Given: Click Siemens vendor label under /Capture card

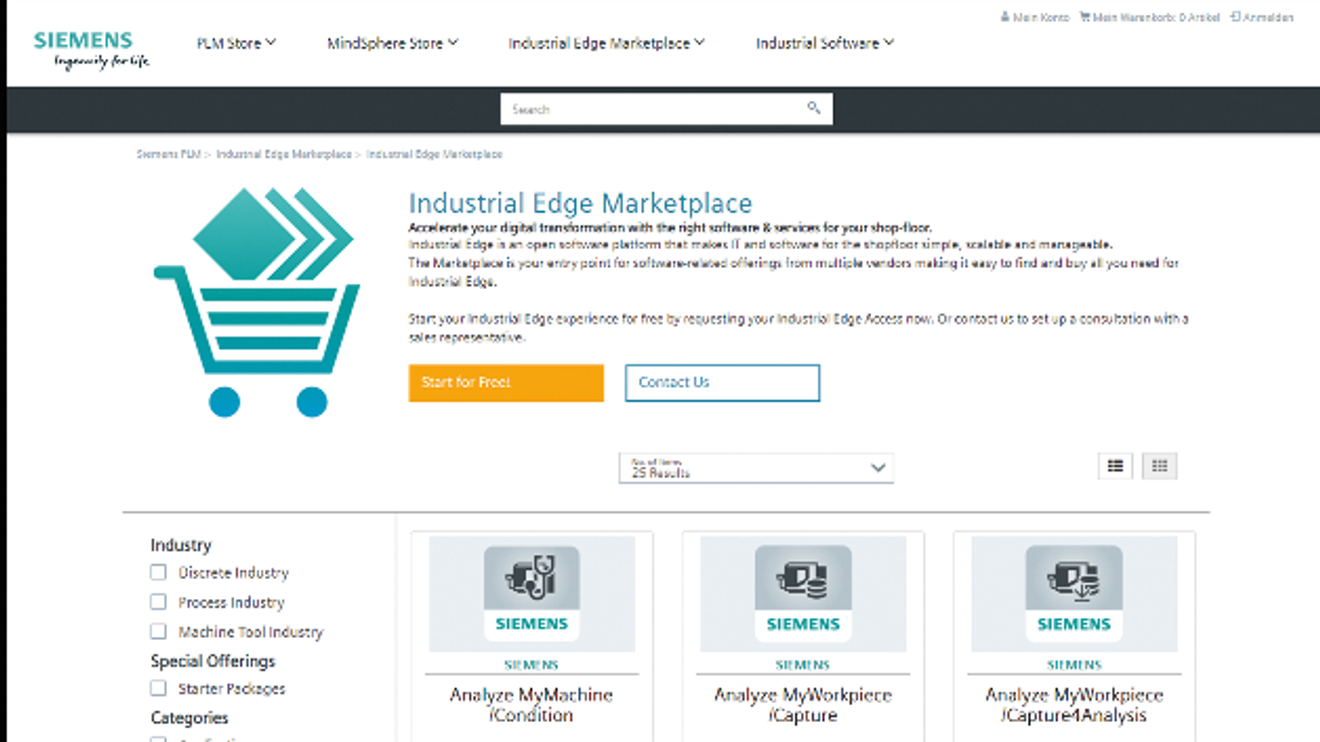Looking at the screenshot, I should click(x=803, y=665).
